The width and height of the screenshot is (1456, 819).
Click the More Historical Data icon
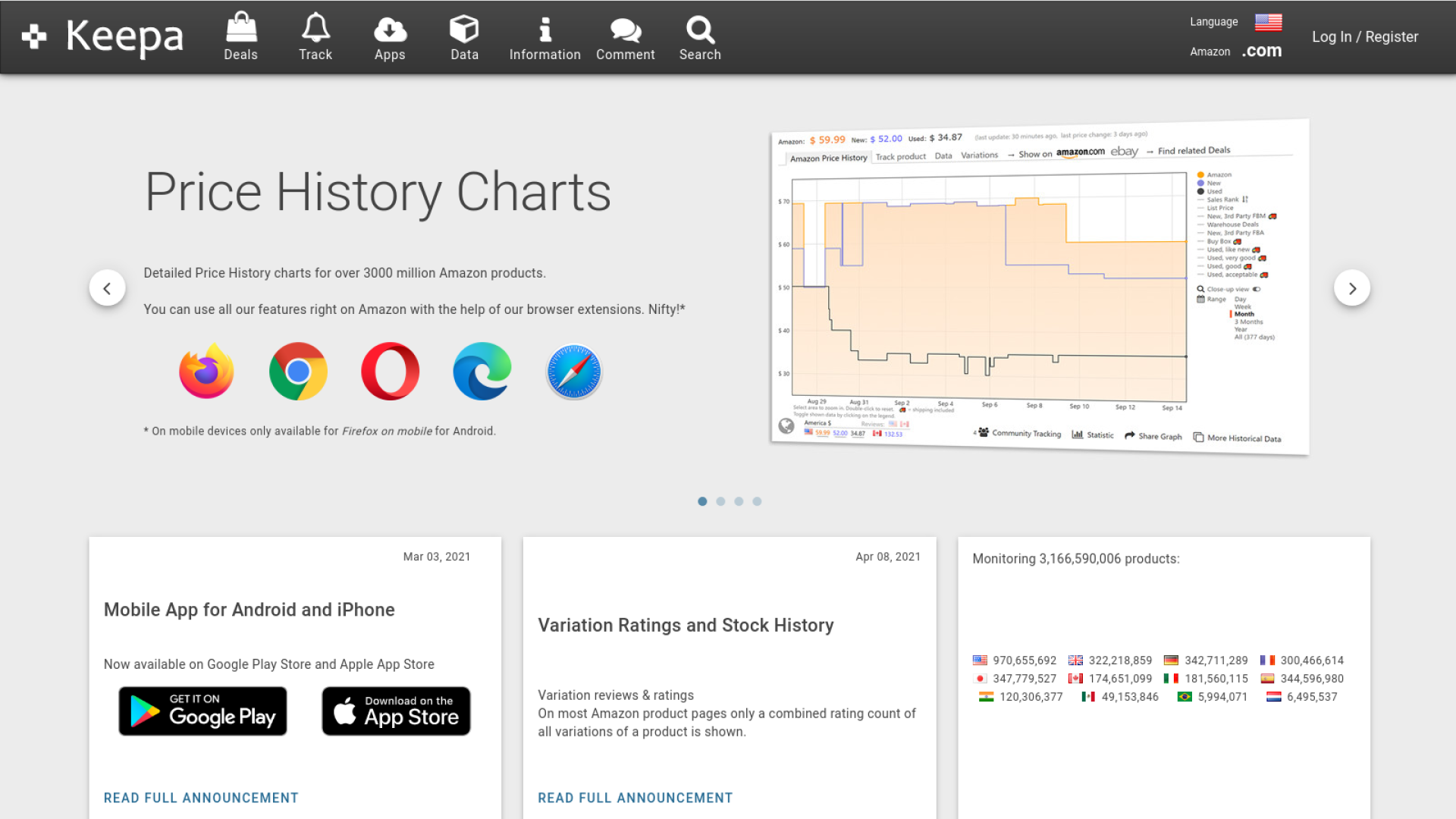pos(1199,438)
